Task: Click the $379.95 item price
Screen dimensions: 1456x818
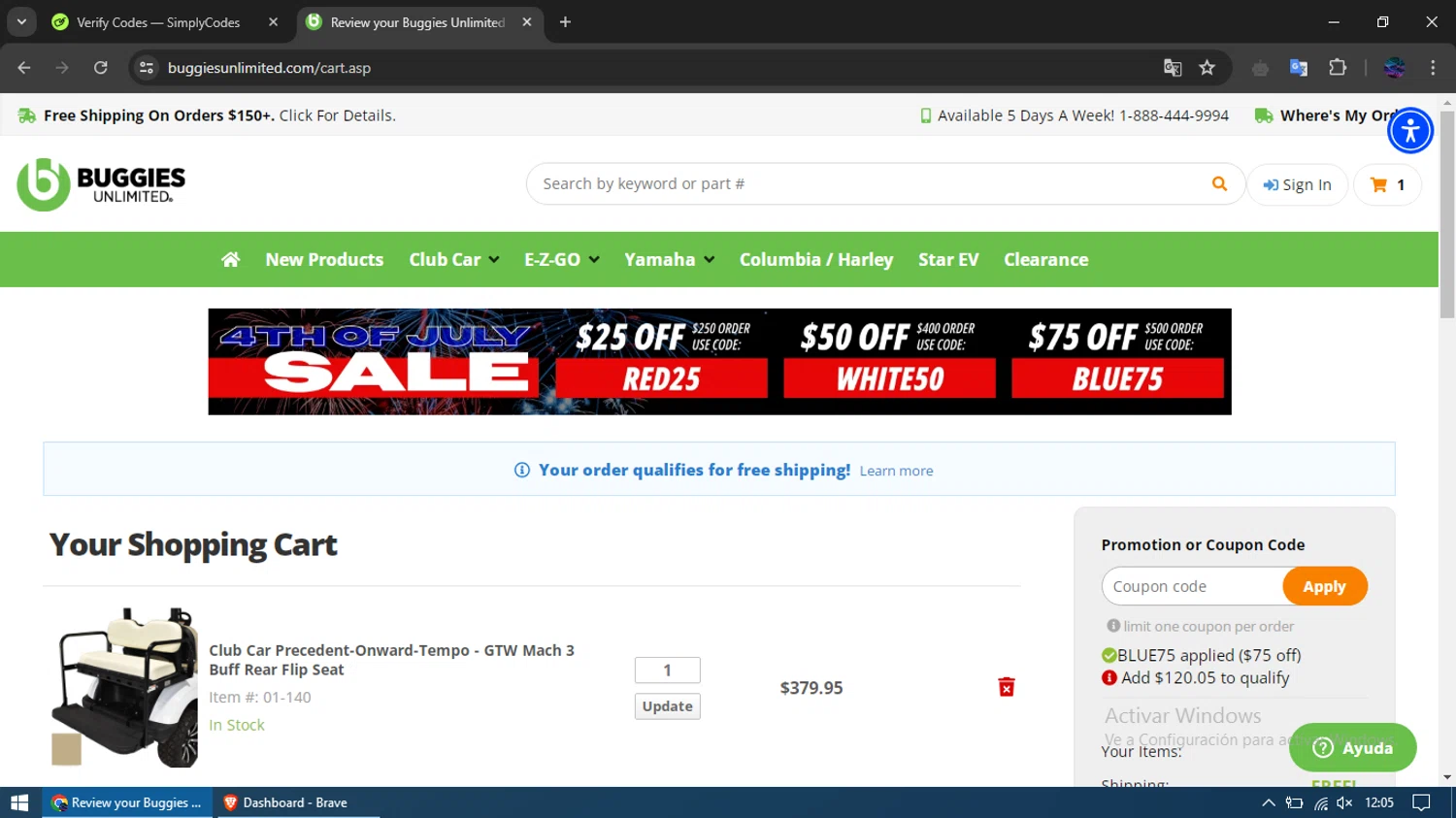Action: pos(811,688)
